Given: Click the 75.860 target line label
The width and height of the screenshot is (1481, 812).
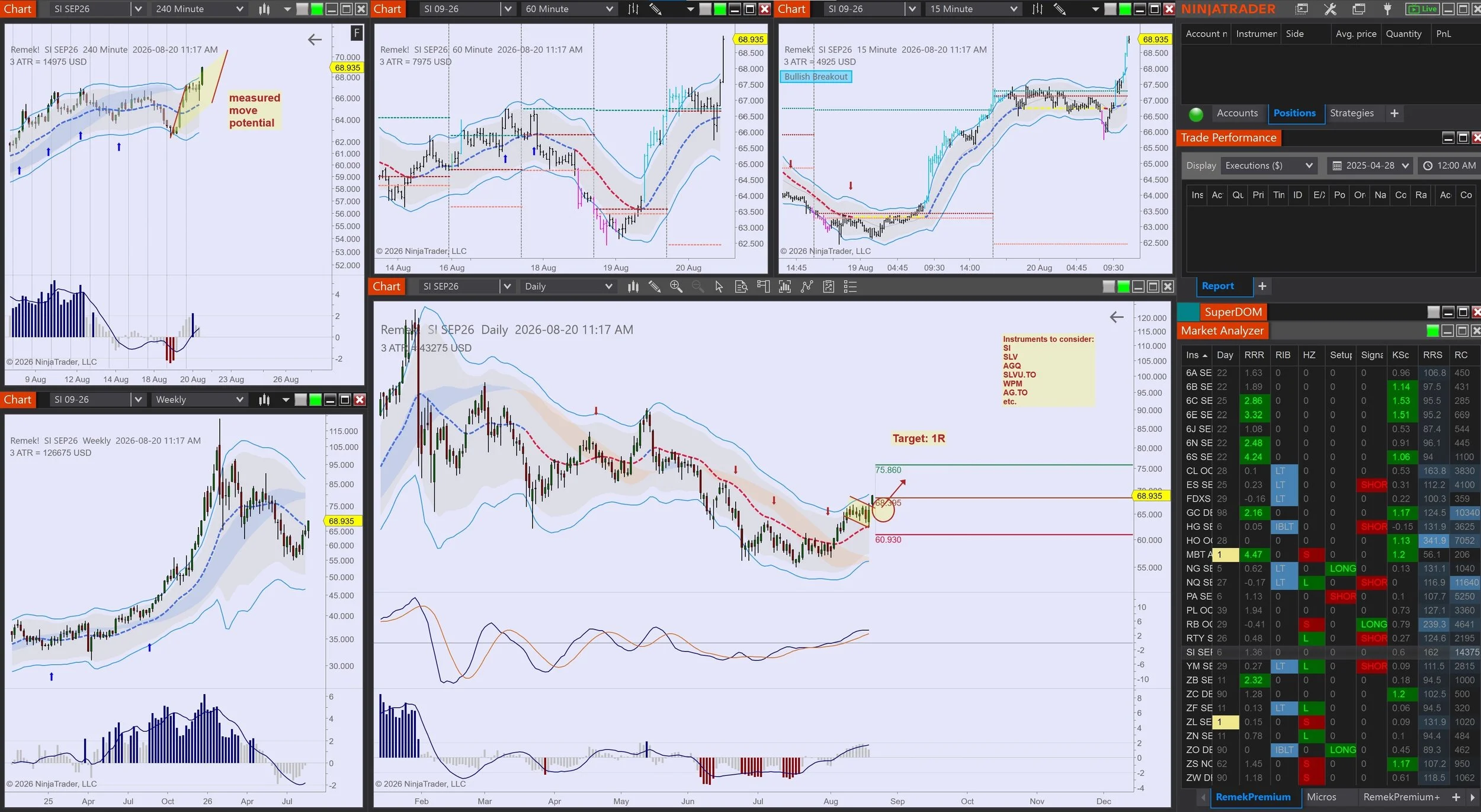Looking at the screenshot, I should coord(888,470).
